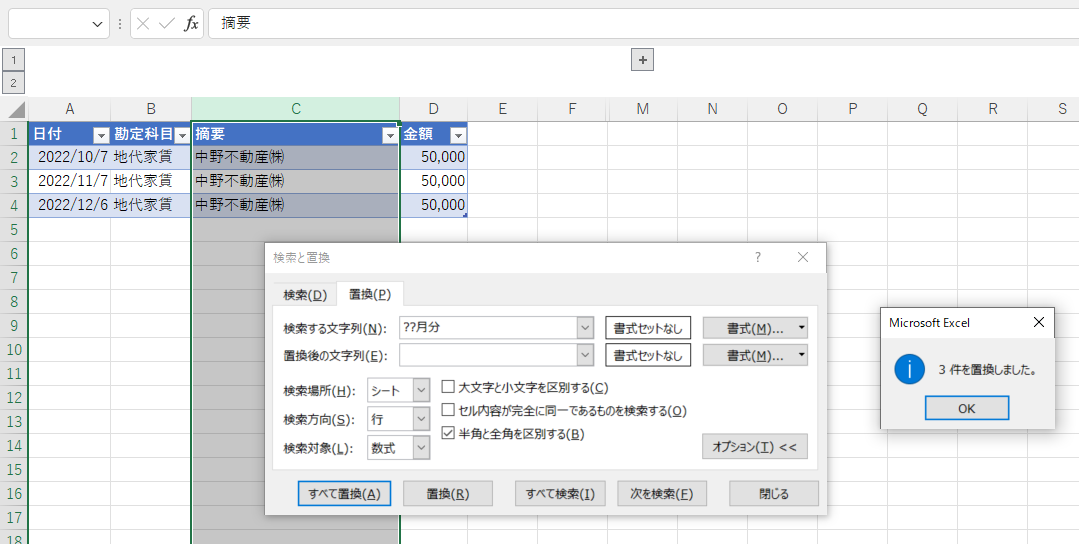
Task: Uncheck 半角と全角を区別する checkbox
Action: [449, 434]
